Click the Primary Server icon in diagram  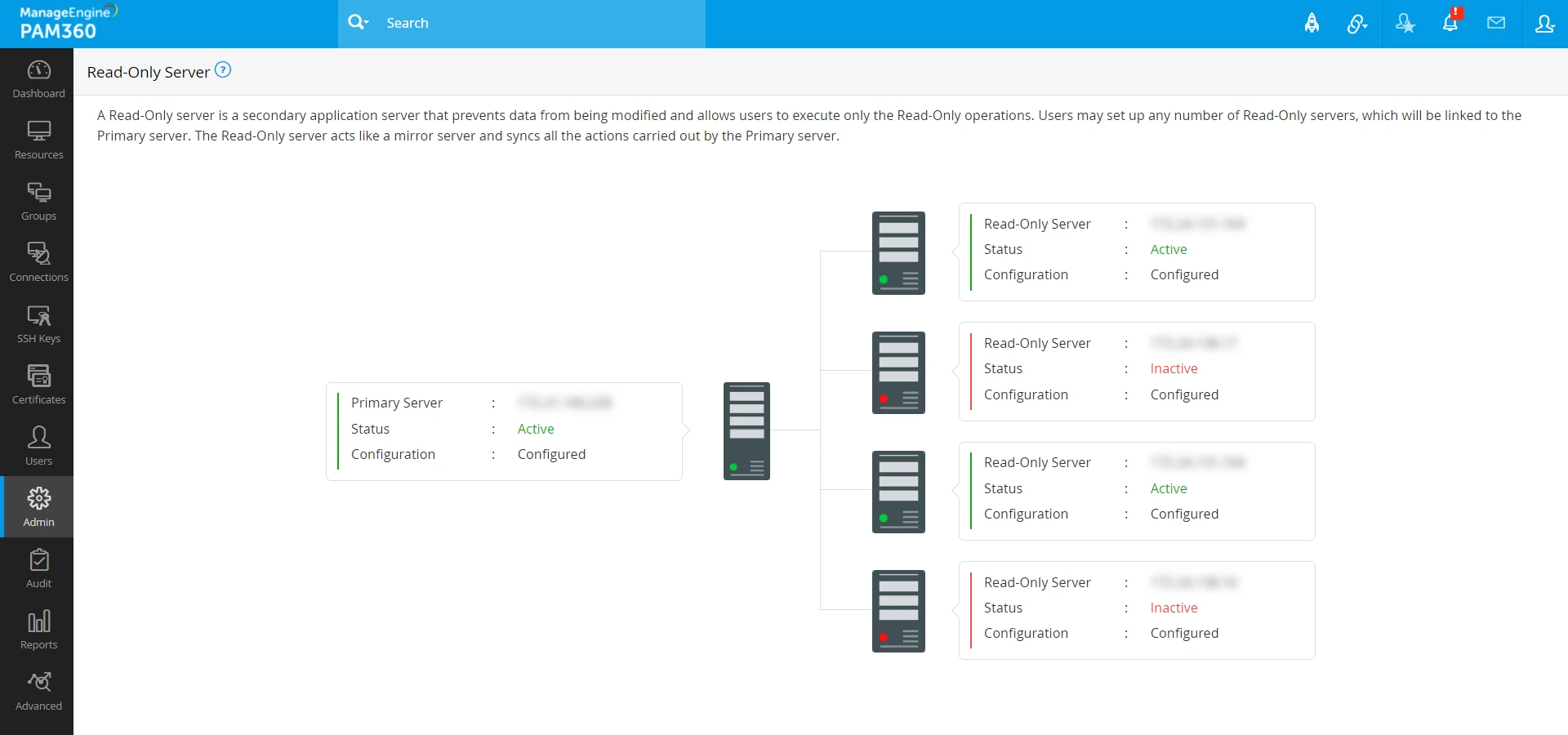tap(746, 431)
